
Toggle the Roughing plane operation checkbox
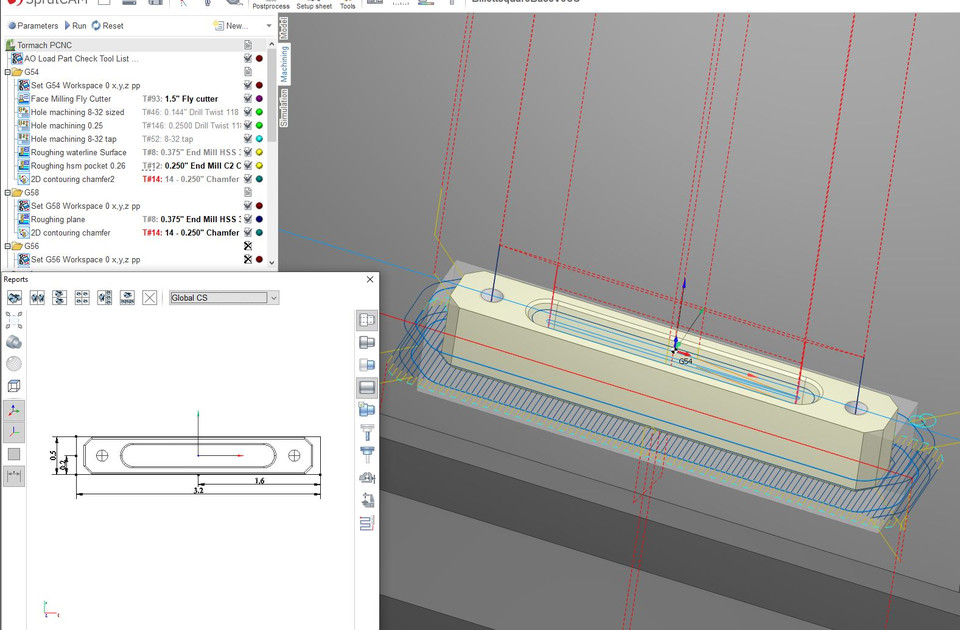click(x=248, y=219)
